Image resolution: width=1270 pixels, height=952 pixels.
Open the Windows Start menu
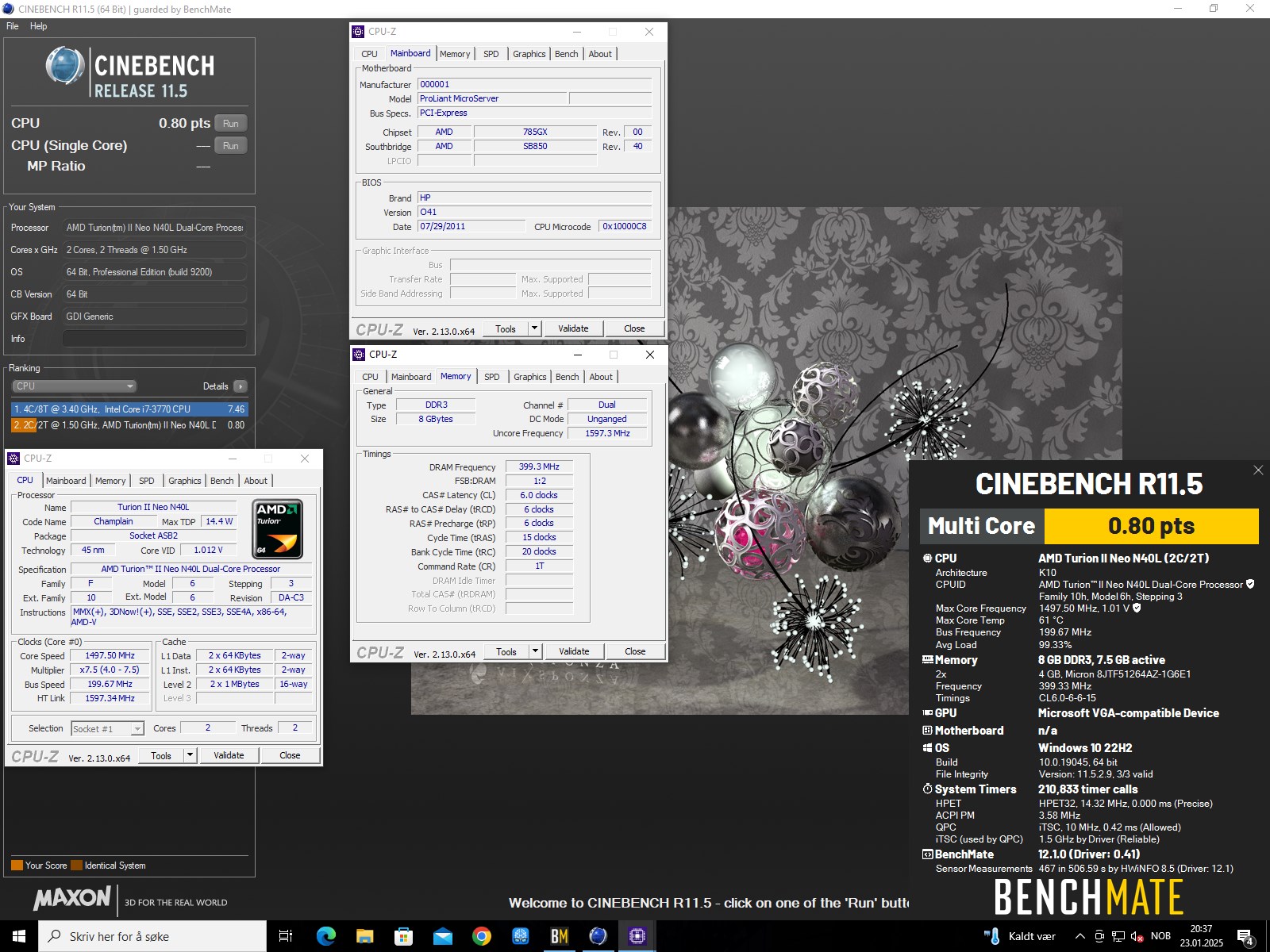[x=19, y=936]
